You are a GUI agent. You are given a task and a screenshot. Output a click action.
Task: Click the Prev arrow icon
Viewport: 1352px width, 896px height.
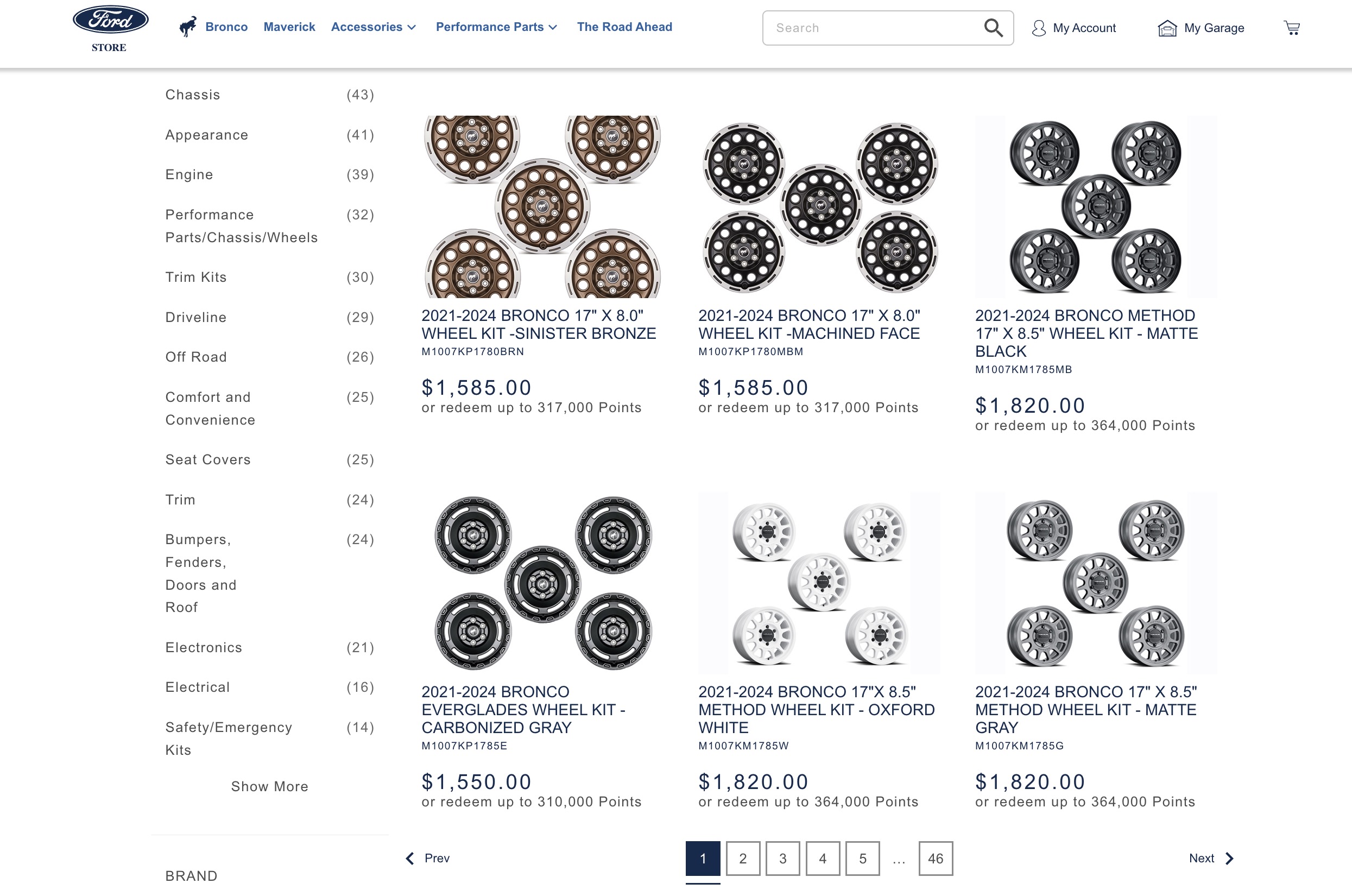click(x=409, y=857)
